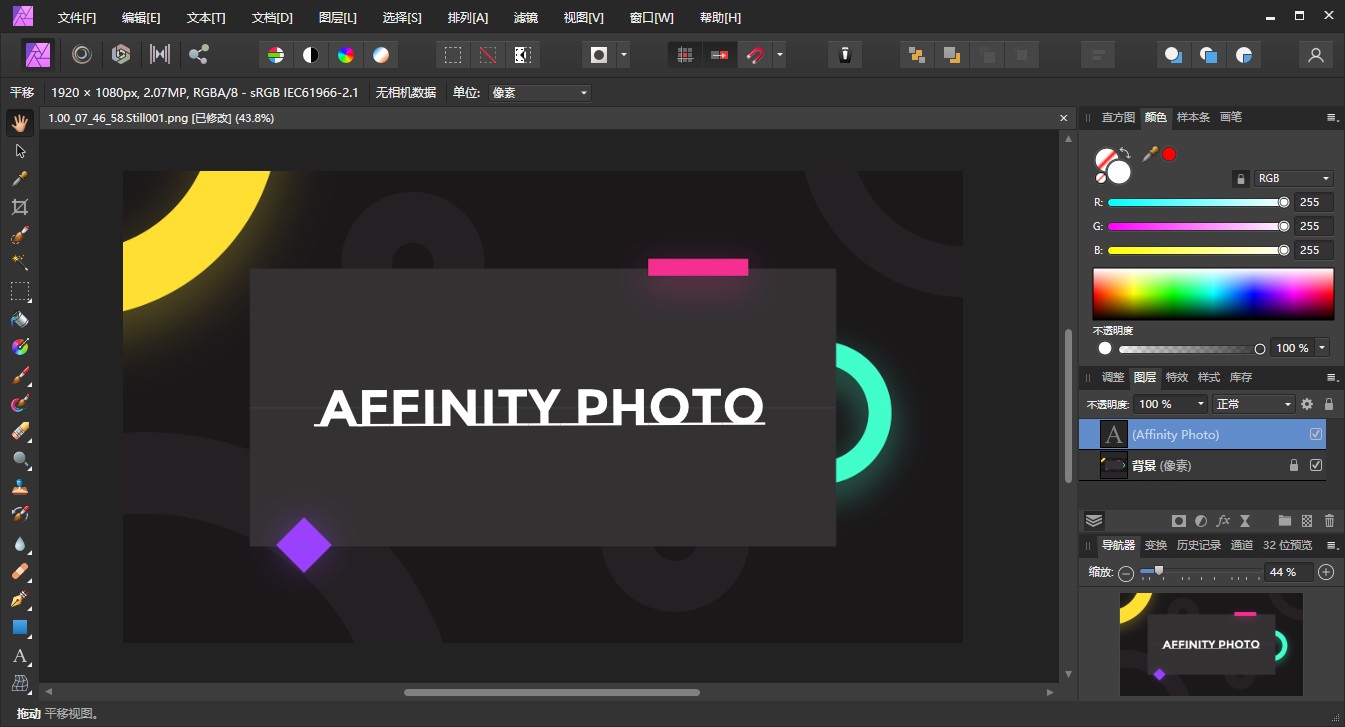Select the Gradient tool
This screenshot has height=727, width=1345.
[20, 347]
